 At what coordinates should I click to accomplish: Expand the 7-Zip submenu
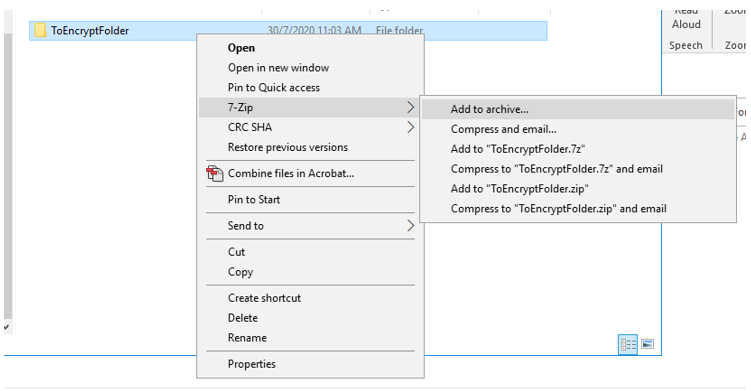click(x=310, y=107)
